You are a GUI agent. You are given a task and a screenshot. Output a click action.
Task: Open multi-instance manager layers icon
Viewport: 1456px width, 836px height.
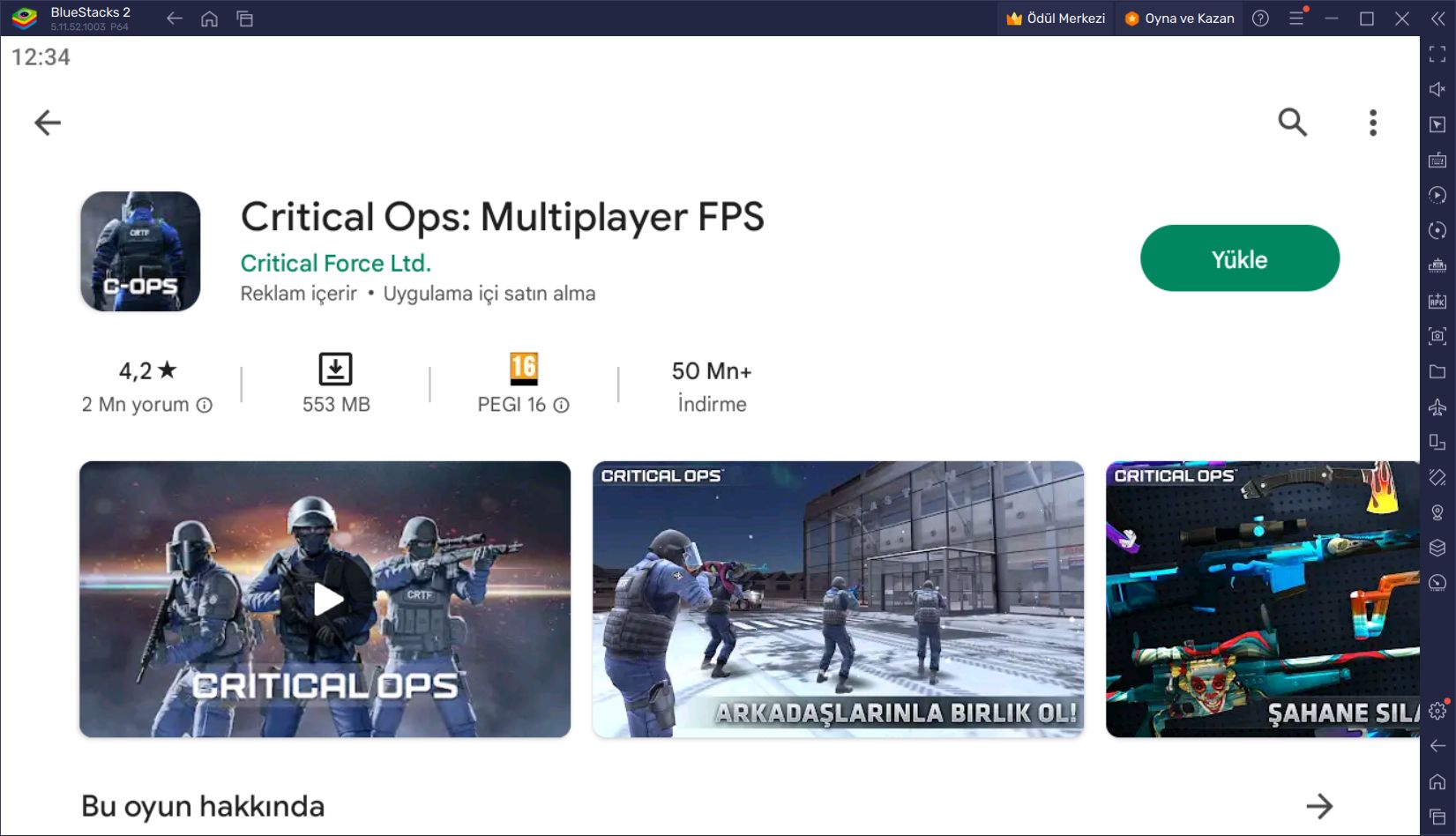[x=1437, y=548]
